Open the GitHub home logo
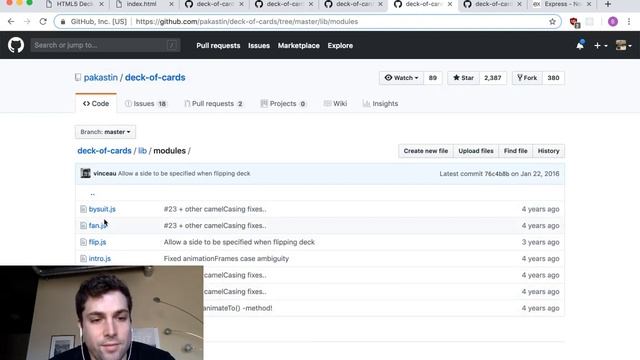640x360 pixels. point(16,45)
